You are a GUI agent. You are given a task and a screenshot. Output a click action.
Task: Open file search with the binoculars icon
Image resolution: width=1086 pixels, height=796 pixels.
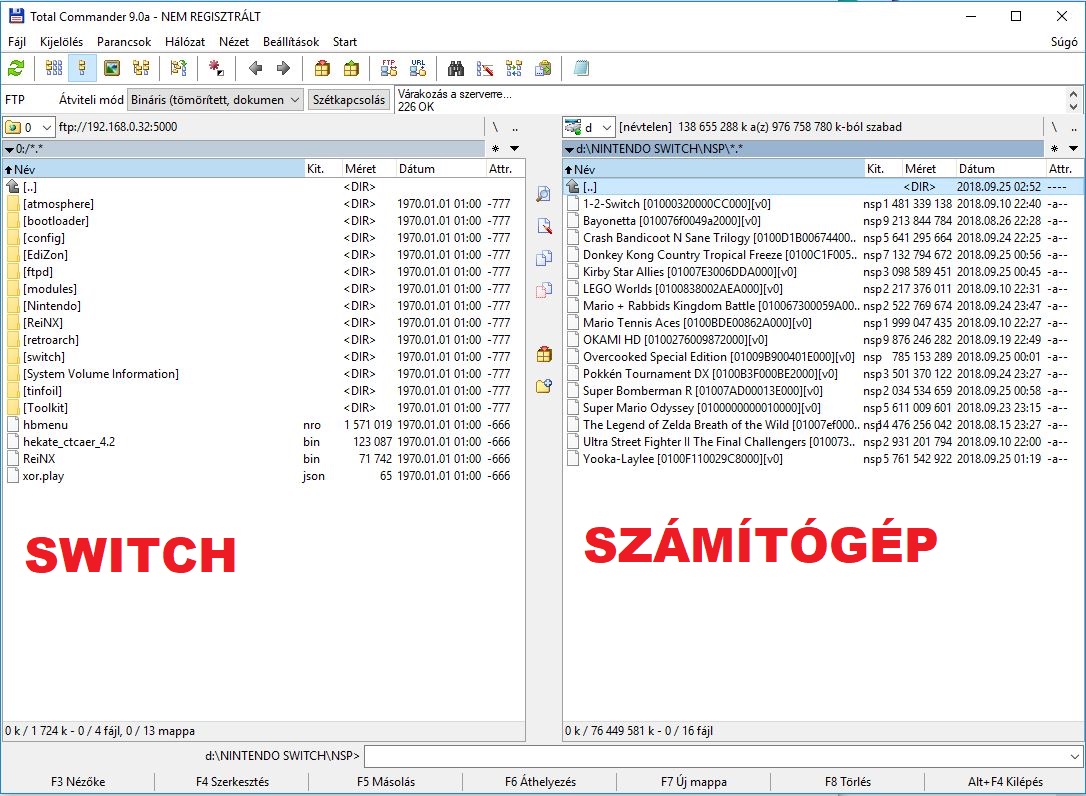(x=456, y=68)
